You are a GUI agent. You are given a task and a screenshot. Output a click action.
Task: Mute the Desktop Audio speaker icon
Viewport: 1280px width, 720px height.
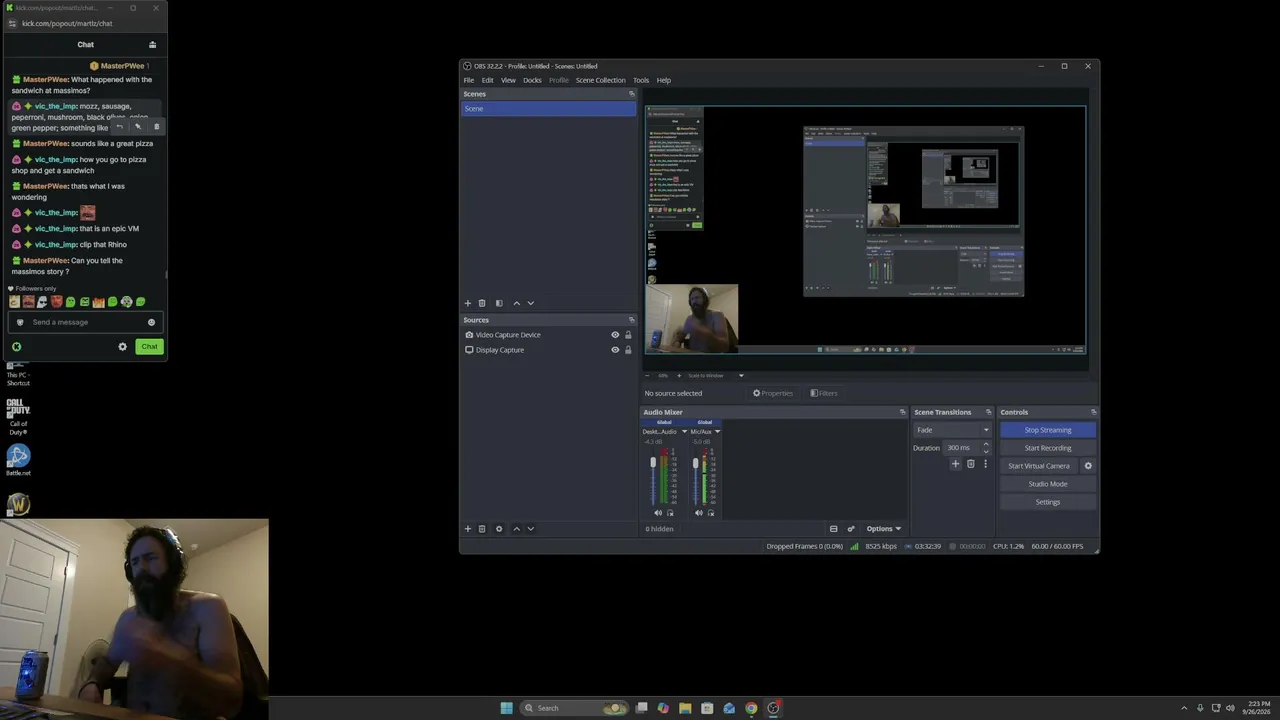pyautogui.click(x=658, y=513)
